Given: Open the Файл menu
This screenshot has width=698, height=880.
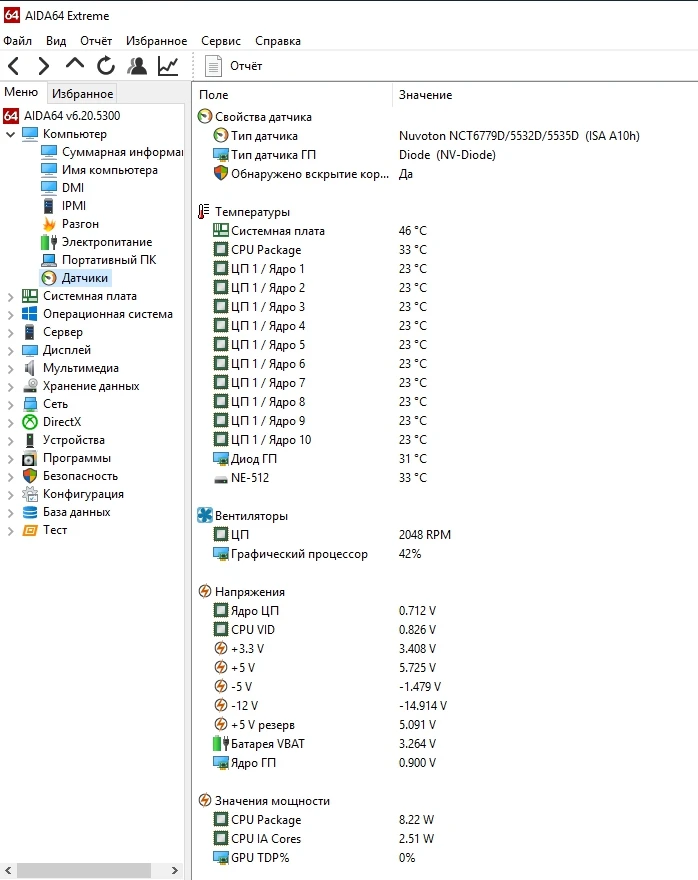Looking at the screenshot, I should pyautogui.click(x=17, y=41).
